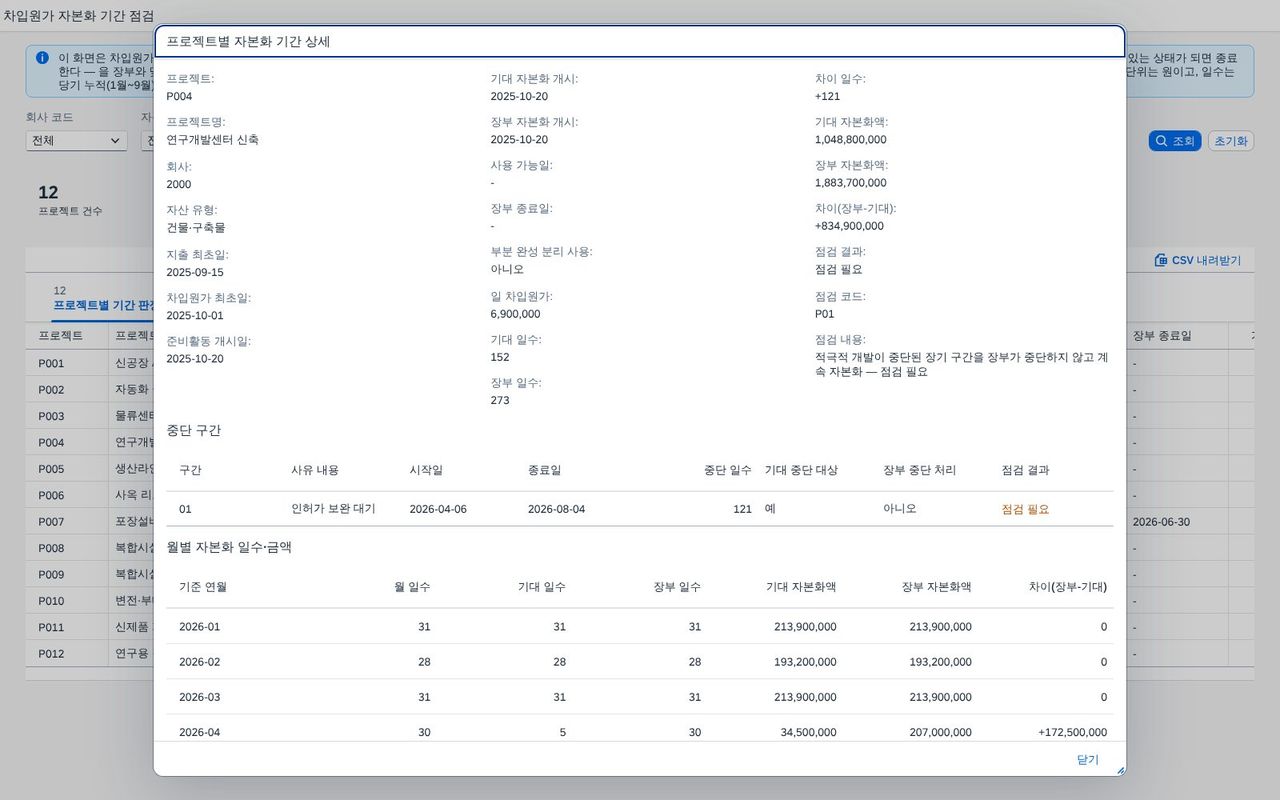This screenshot has height=800, width=1280.
Task: Open the 회사 코드 dropdown
Action: point(76,141)
